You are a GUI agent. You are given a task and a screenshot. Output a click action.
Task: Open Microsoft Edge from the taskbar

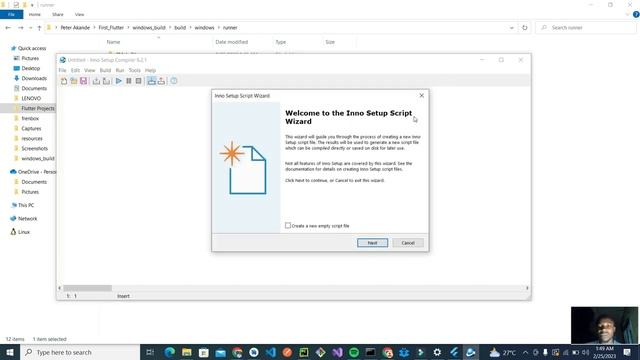[x=170, y=352]
